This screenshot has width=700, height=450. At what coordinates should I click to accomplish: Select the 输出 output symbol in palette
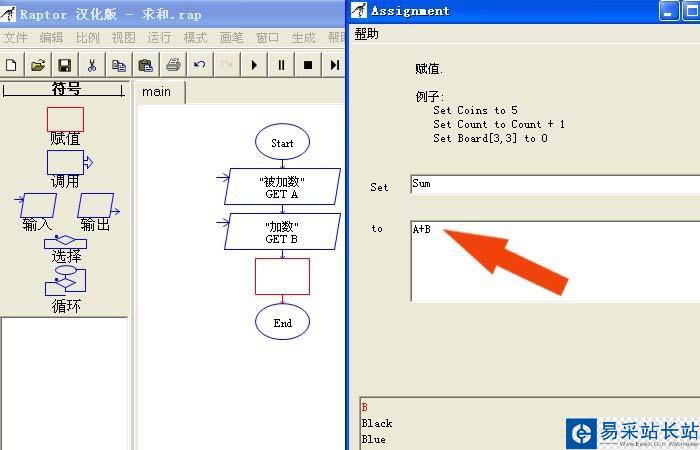pos(98,212)
